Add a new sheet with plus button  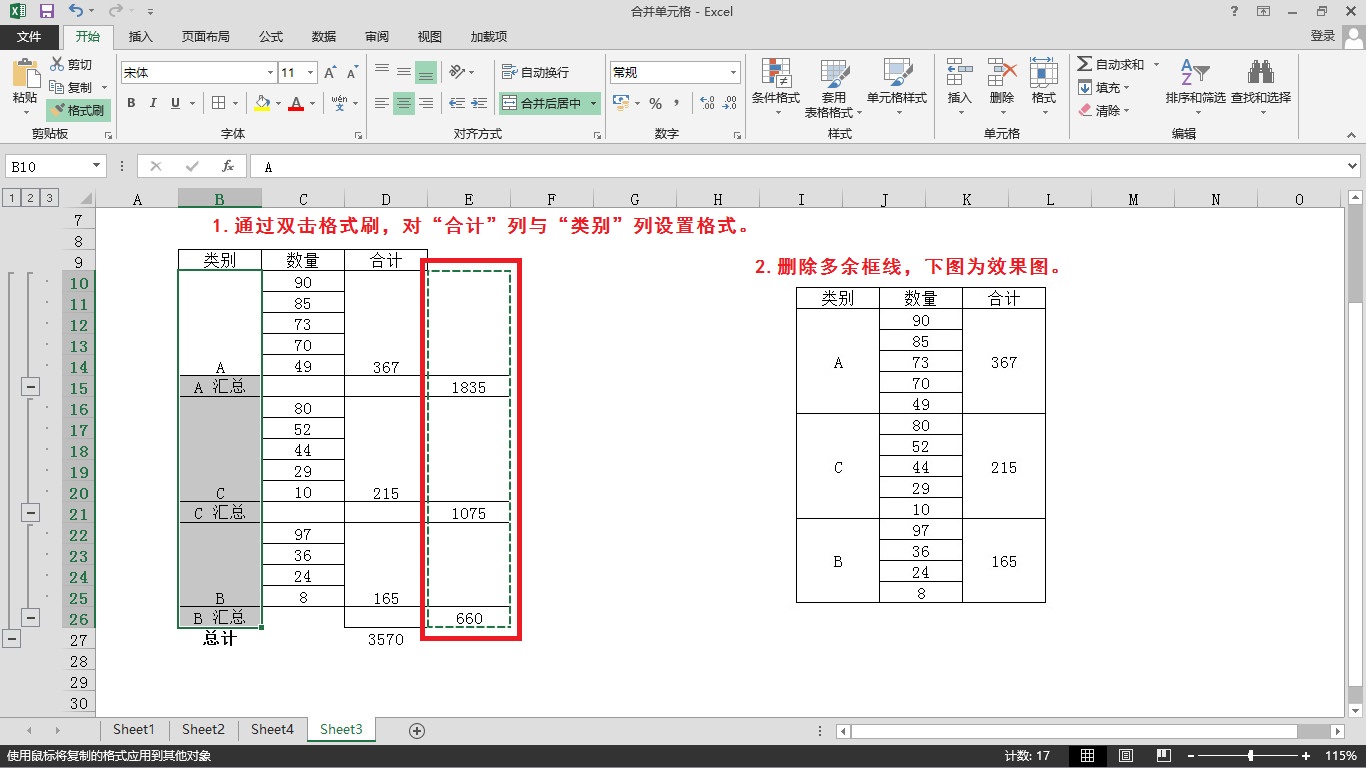418,731
